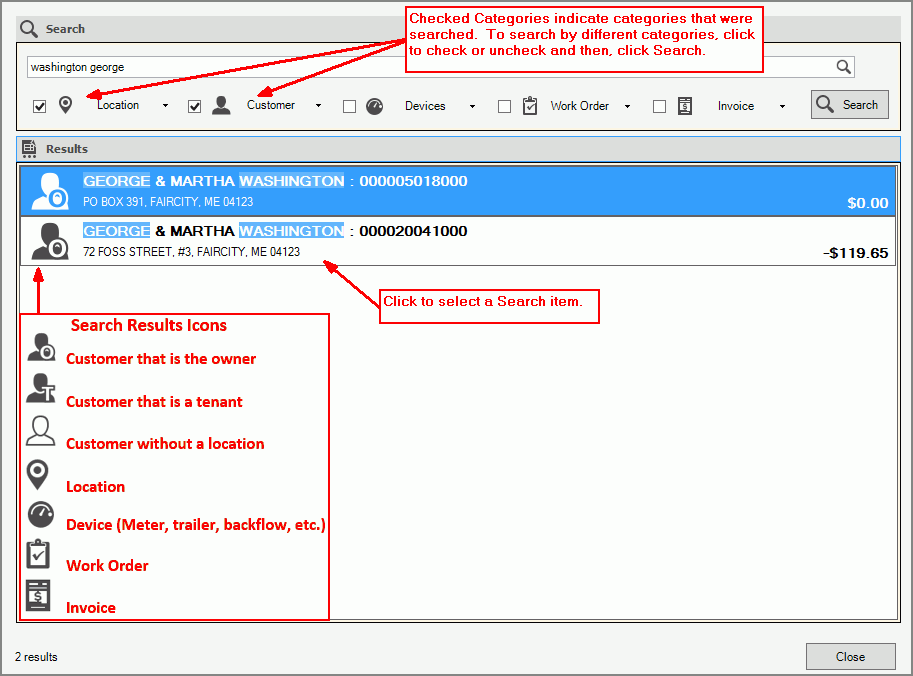Click owner icon of 72 FOSS STREET result
The image size is (913, 676).
[50, 241]
